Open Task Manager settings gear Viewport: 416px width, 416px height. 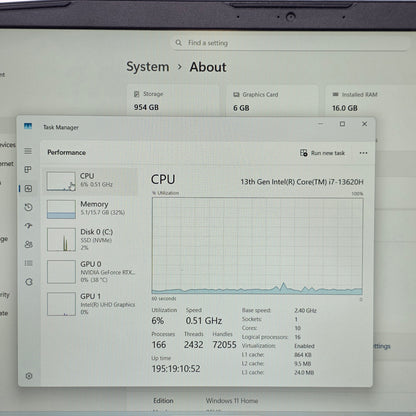click(29, 376)
